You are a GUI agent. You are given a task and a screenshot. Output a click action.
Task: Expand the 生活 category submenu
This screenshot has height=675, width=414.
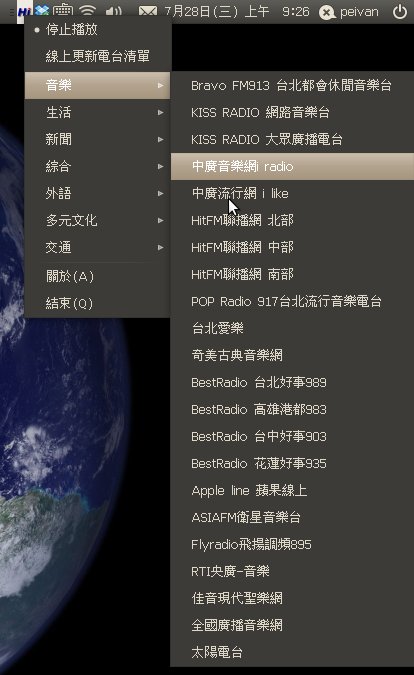pos(98,112)
